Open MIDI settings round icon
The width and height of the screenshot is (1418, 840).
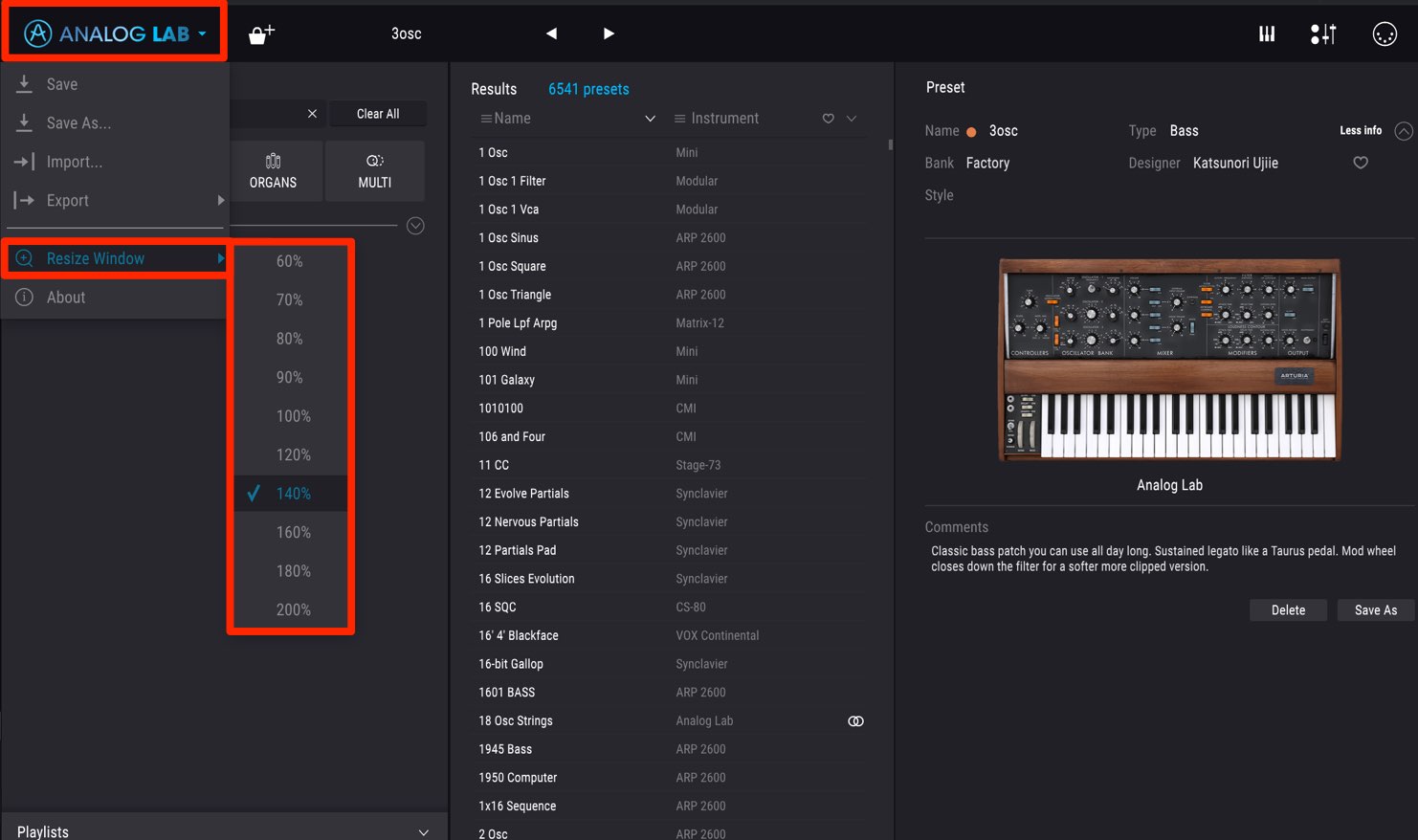(1385, 34)
